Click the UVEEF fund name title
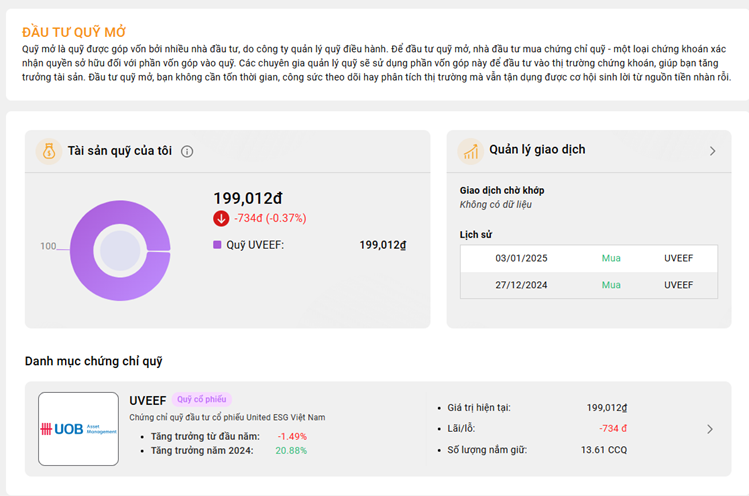The width and height of the screenshot is (749, 496). (148, 400)
